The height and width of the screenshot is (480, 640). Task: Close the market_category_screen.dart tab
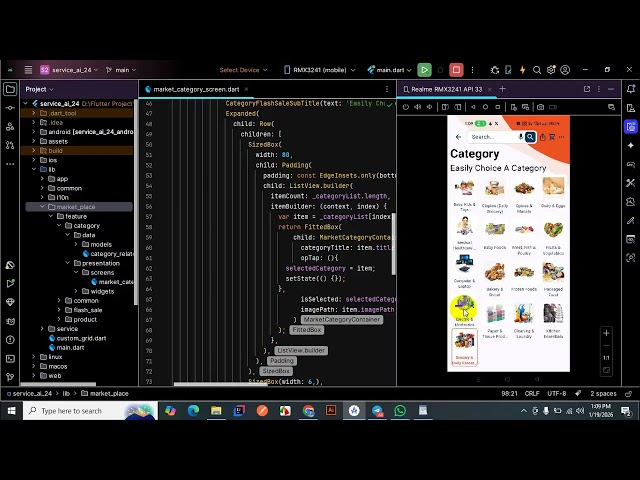(x=246, y=89)
